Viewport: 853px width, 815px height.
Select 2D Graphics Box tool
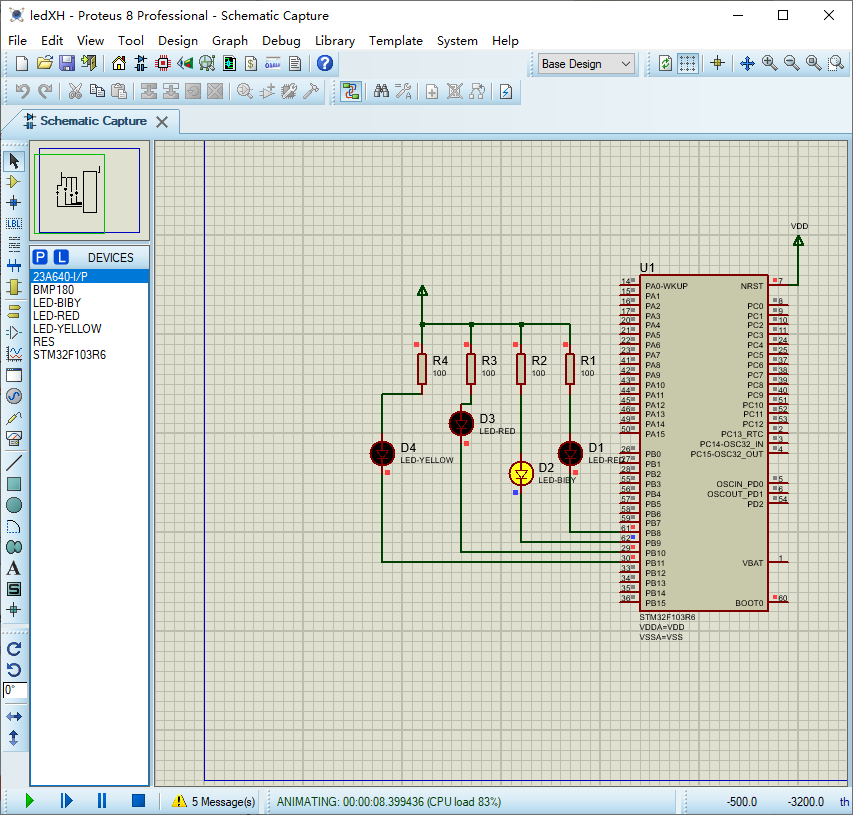click(x=14, y=484)
